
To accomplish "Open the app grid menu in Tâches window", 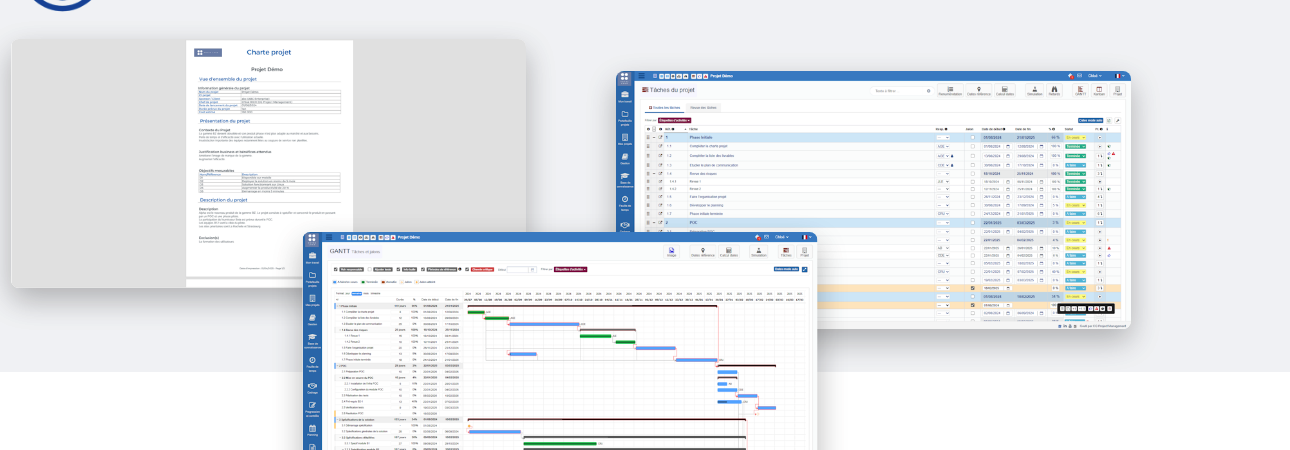I will [x=624, y=78].
